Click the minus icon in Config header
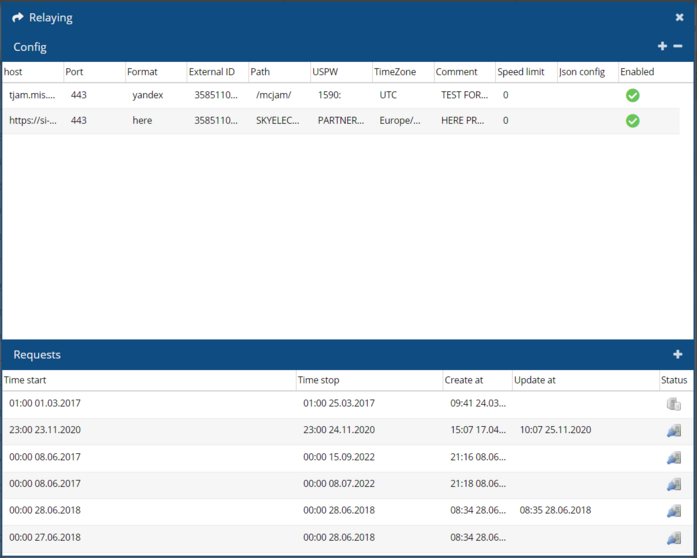697x558 pixels. (678, 47)
